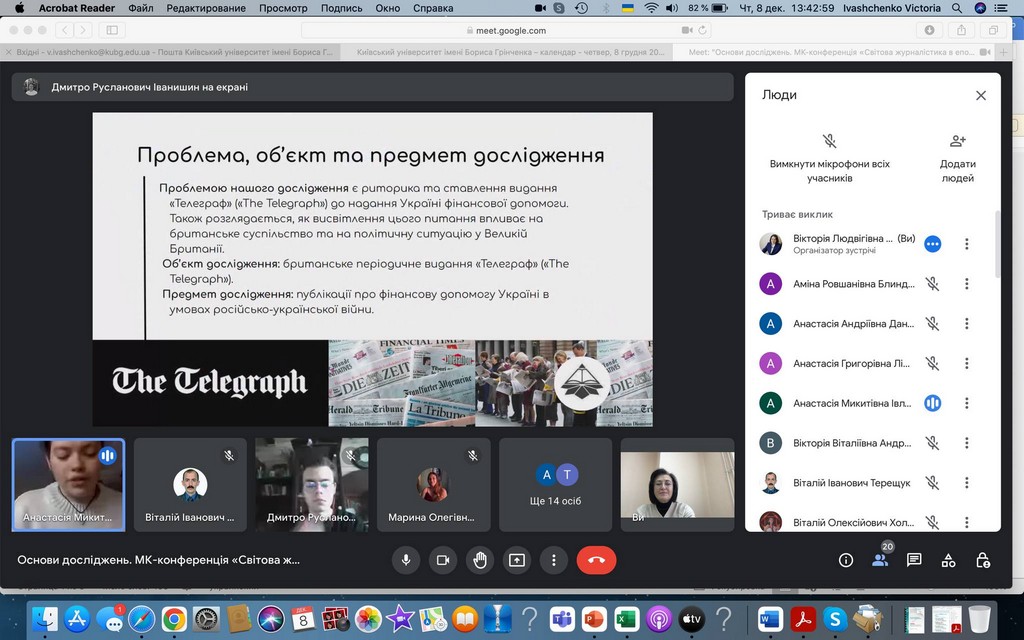This screenshot has width=1024, height=640.
Task: Mute Аміна Ровшанівна's microphone
Action: tap(932, 284)
